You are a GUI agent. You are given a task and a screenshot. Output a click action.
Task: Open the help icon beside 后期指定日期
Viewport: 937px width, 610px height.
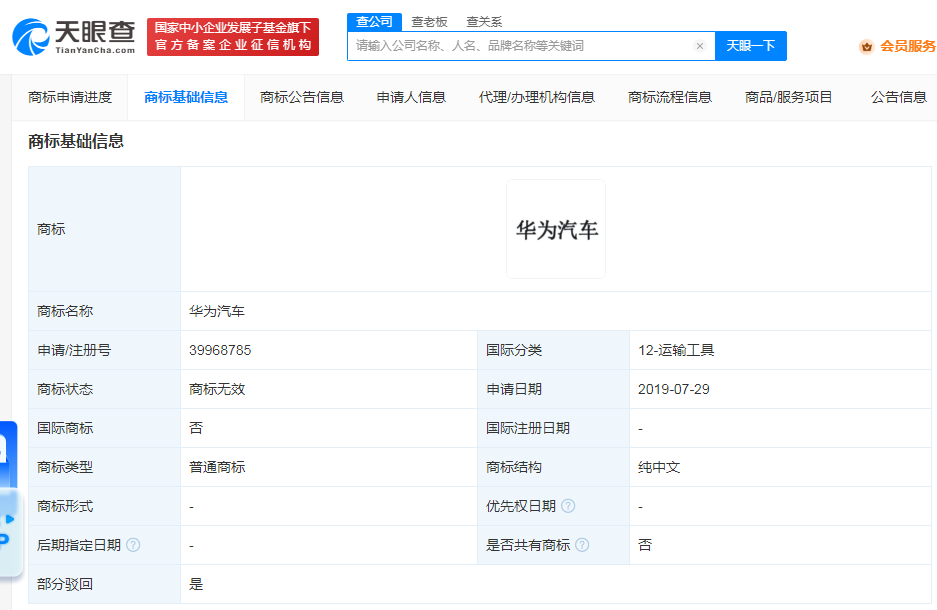(133, 545)
